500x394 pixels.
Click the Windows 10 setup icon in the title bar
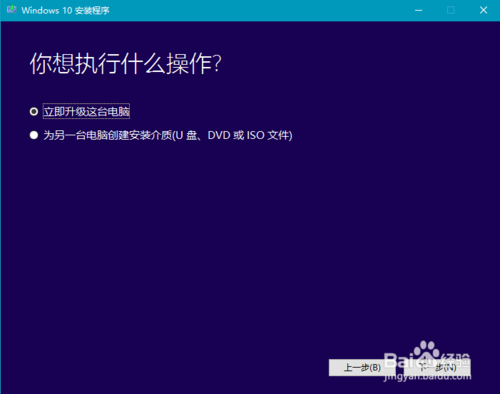click(x=12, y=9)
